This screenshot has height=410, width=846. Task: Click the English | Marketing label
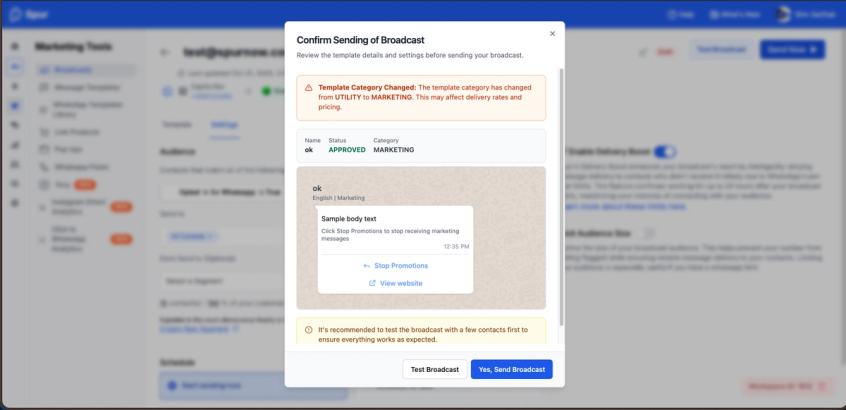tap(338, 198)
